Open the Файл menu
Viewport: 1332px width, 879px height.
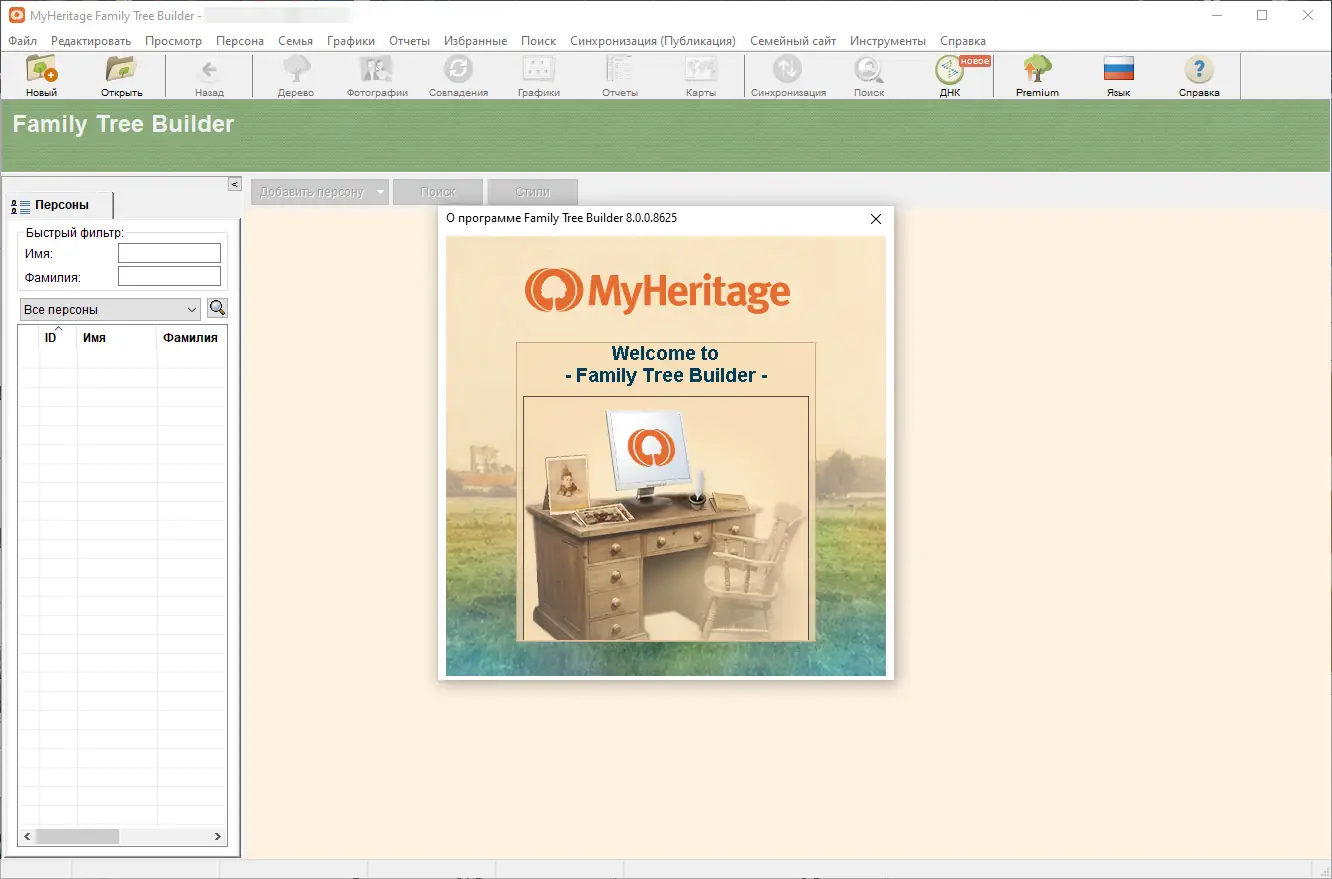coord(22,41)
